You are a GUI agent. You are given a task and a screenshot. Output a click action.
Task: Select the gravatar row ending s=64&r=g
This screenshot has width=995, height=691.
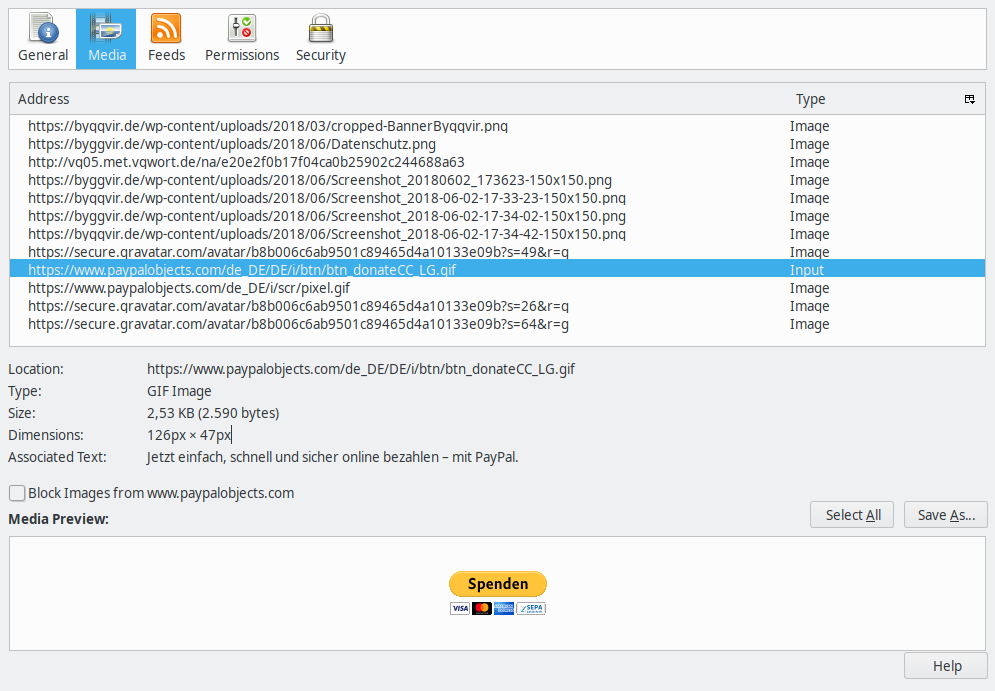(298, 324)
